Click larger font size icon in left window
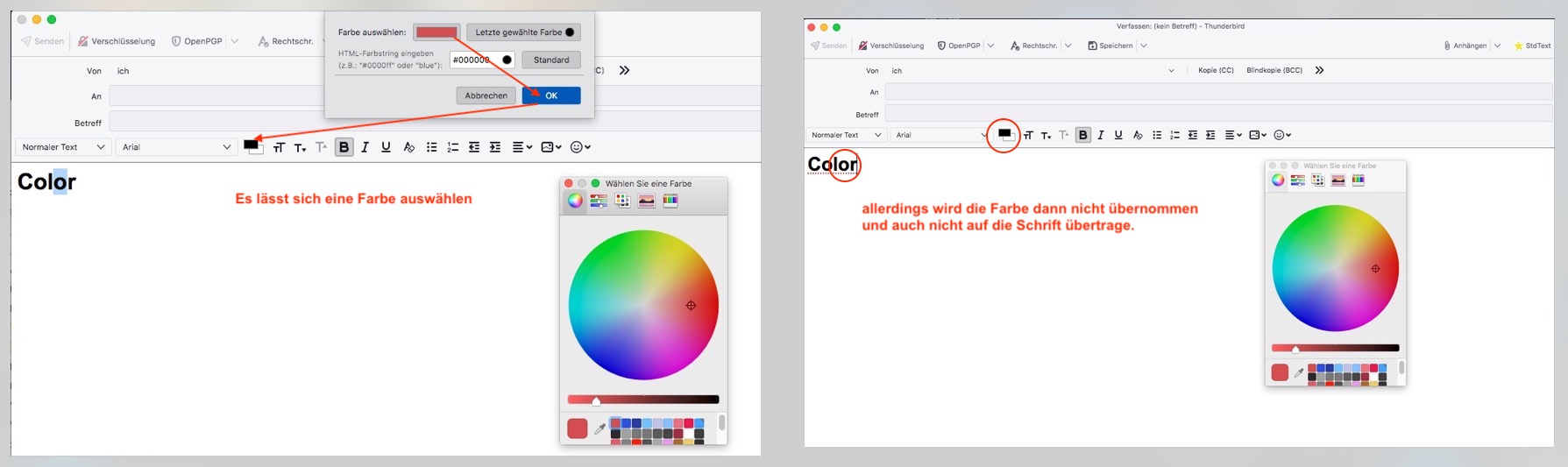The image size is (1568, 467). pyautogui.click(x=279, y=147)
